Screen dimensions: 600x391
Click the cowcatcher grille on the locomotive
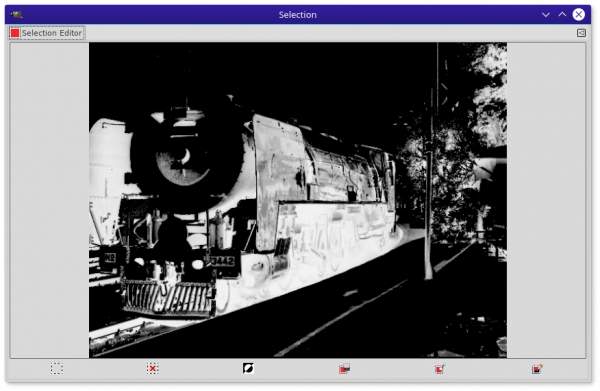pyautogui.click(x=168, y=297)
